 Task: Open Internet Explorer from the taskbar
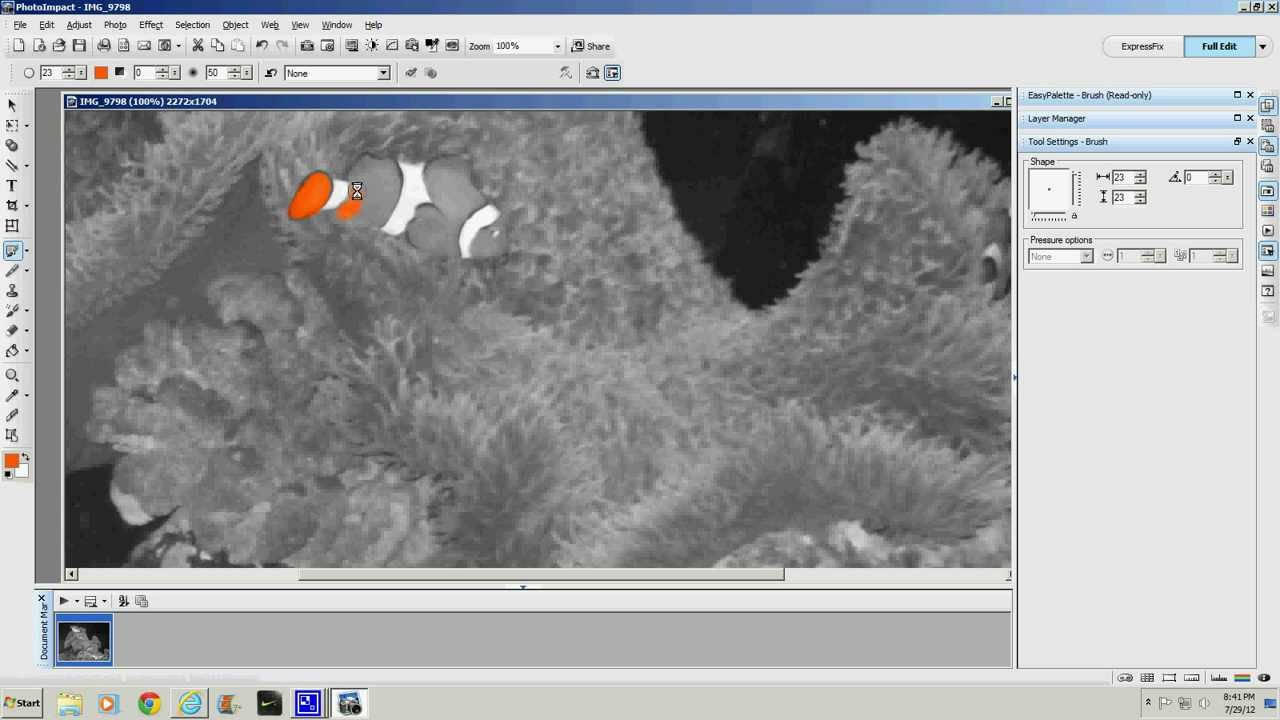tap(190, 704)
